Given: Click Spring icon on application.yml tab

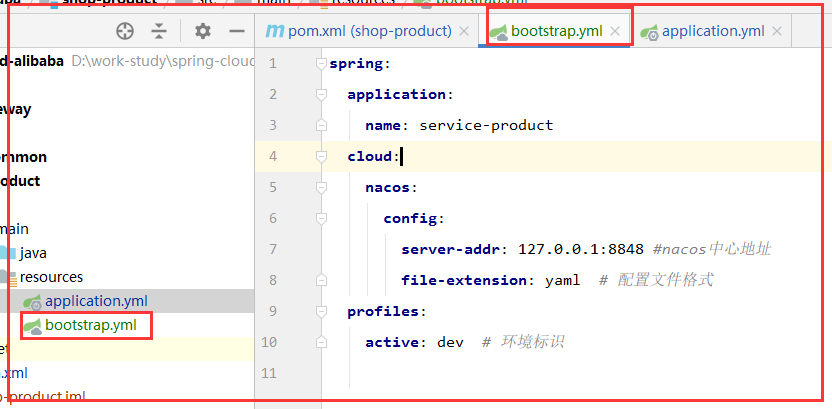Looking at the screenshot, I should [649, 32].
